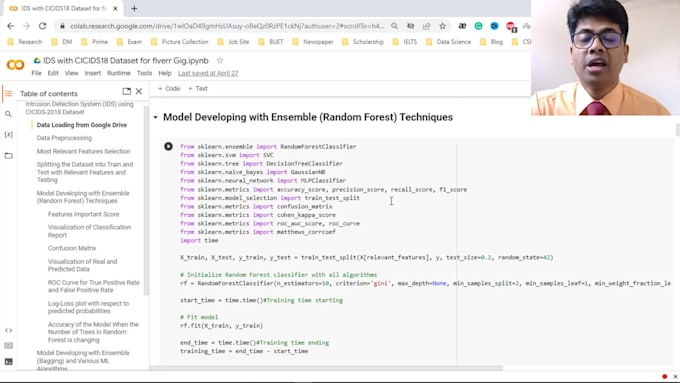Jump to Visualization of Real and Predicted Data
This screenshot has height=383, width=680.
(82, 265)
